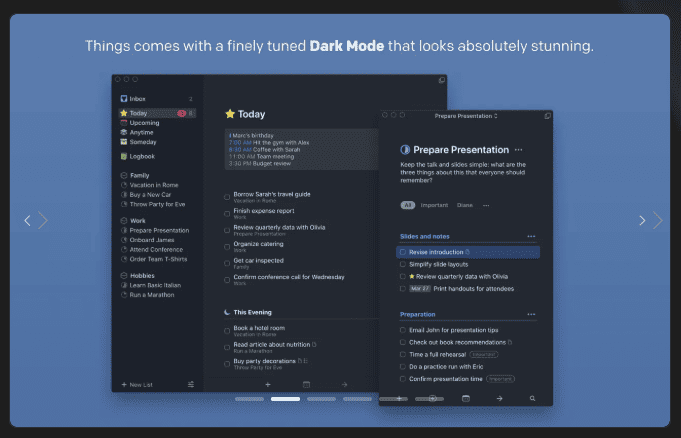
Task: Click the This Evening moon icon
Action: pyautogui.click(x=227, y=312)
